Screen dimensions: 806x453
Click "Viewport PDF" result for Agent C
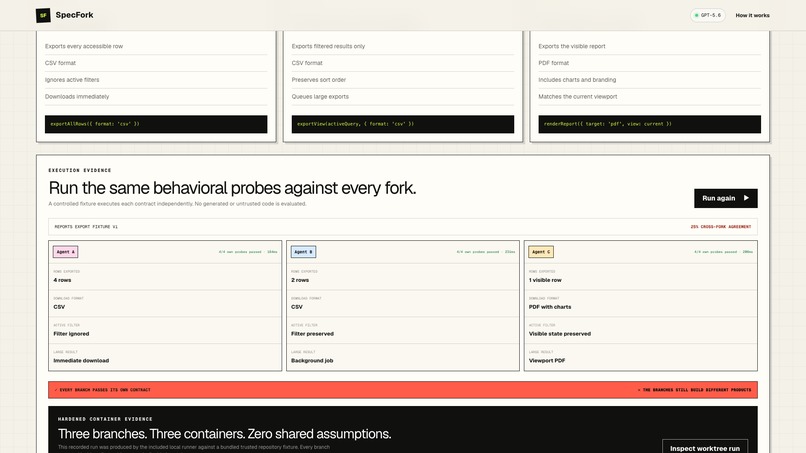tap(547, 360)
